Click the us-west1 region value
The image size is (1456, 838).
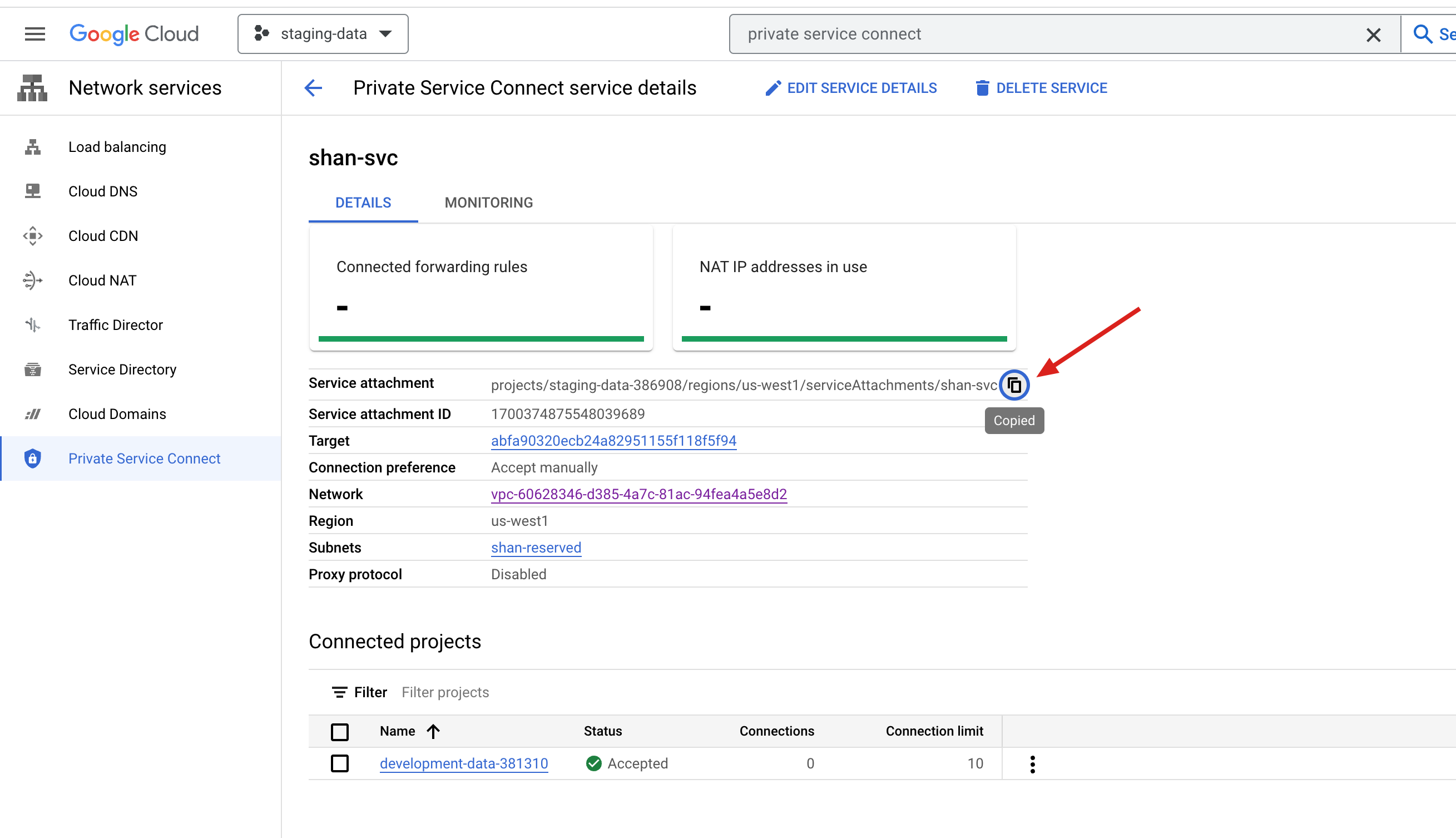[x=519, y=521]
